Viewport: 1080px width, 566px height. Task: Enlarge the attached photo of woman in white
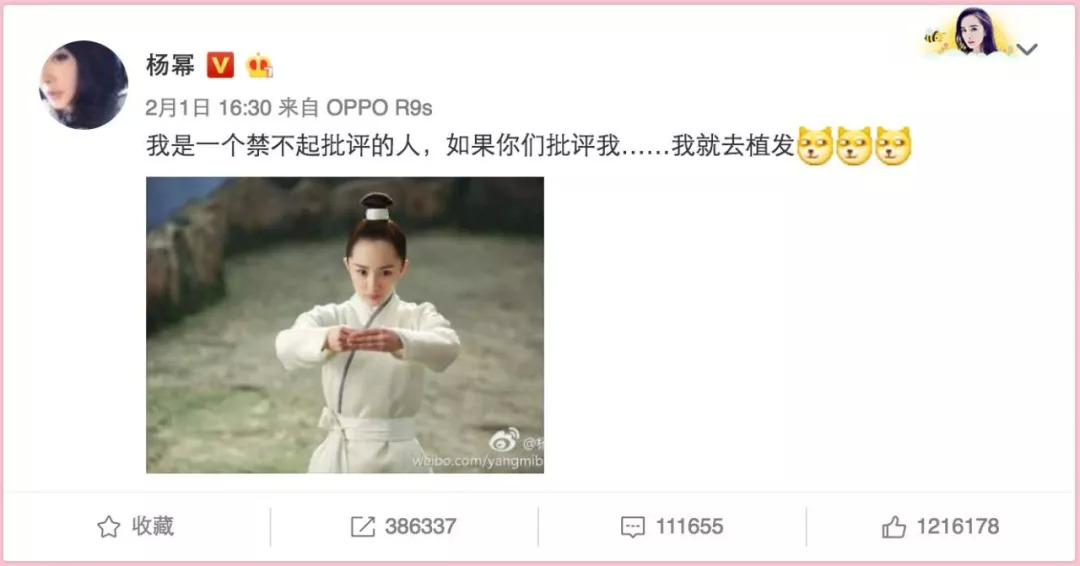point(345,325)
